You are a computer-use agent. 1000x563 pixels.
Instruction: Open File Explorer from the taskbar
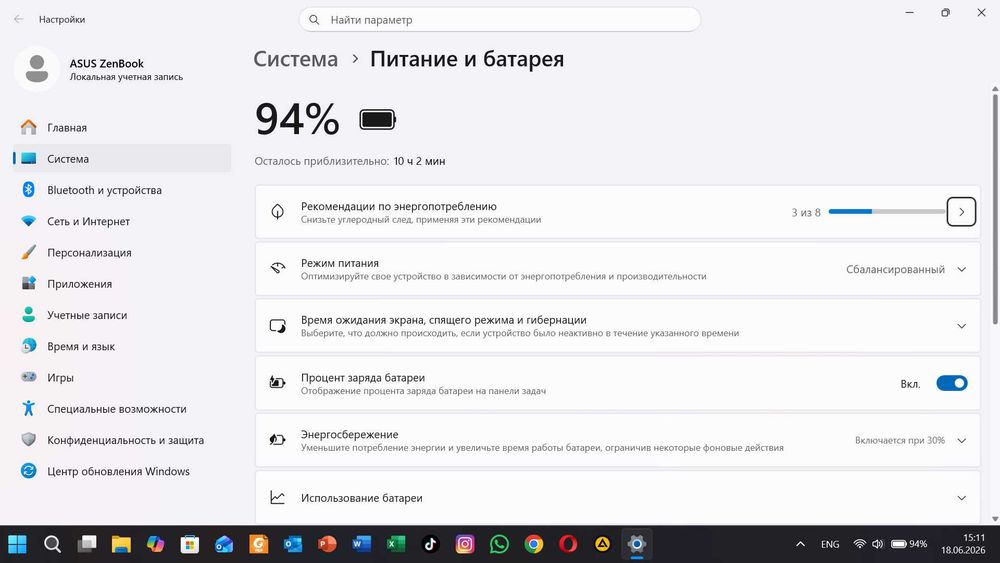click(121, 544)
